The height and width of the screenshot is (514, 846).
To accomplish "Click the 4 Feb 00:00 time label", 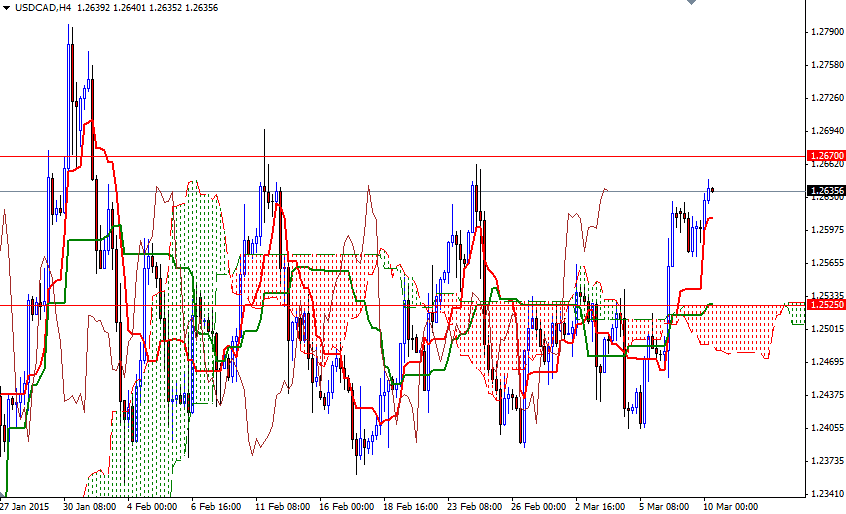I will (152, 507).
